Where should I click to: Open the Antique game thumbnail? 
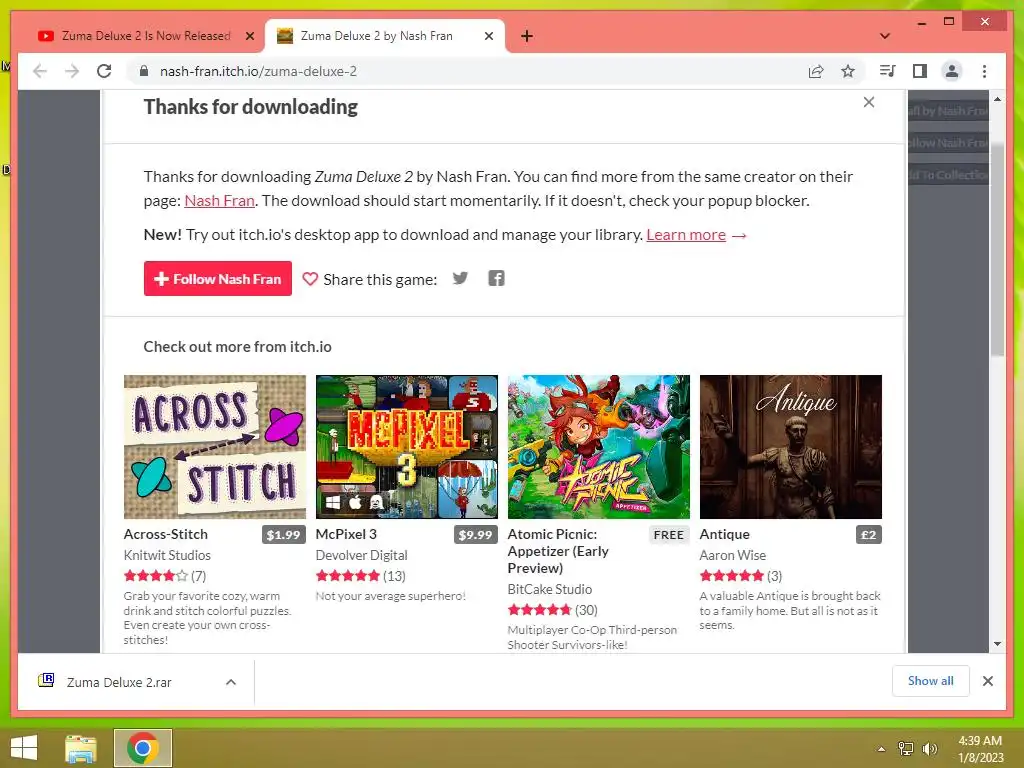tap(791, 447)
